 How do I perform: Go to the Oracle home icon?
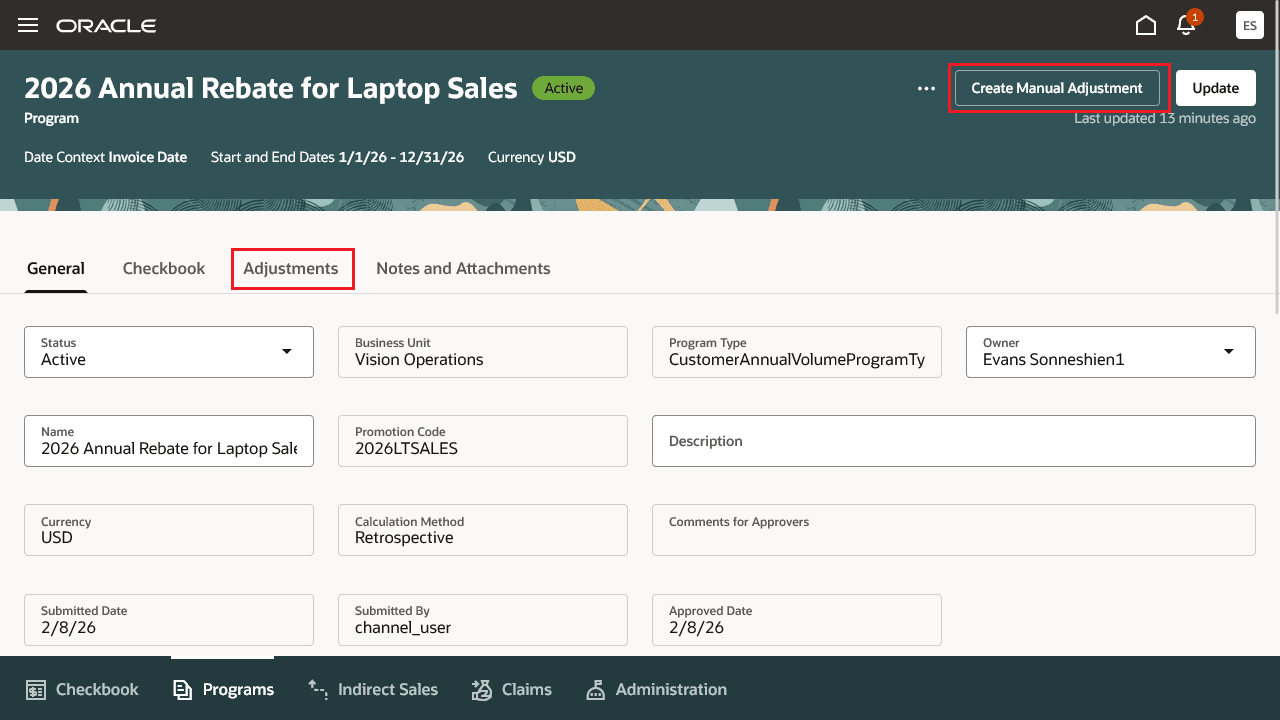pyautogui.click(x=1146, y=25)
